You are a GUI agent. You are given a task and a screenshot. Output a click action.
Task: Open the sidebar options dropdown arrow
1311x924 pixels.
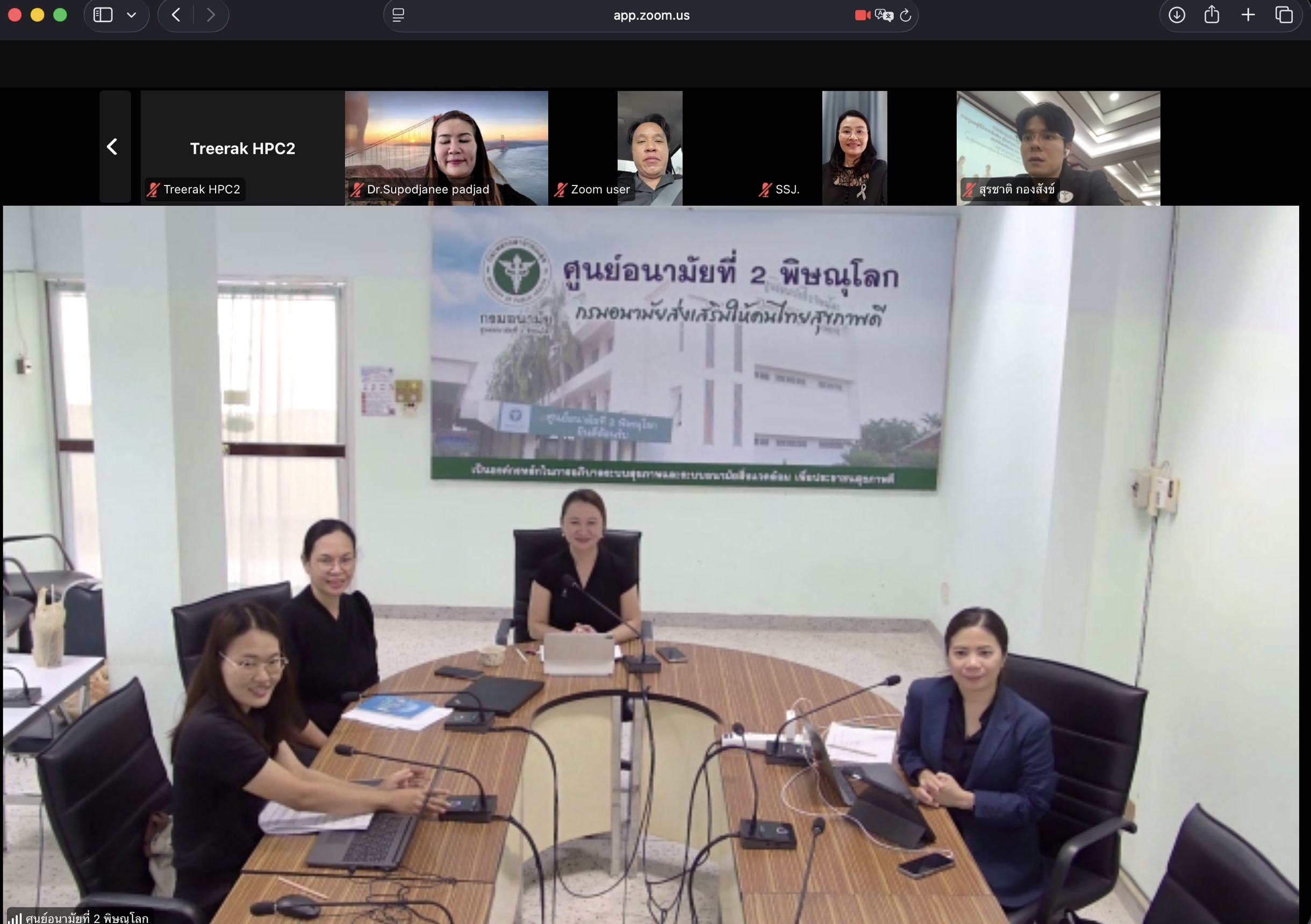[131, 15]
